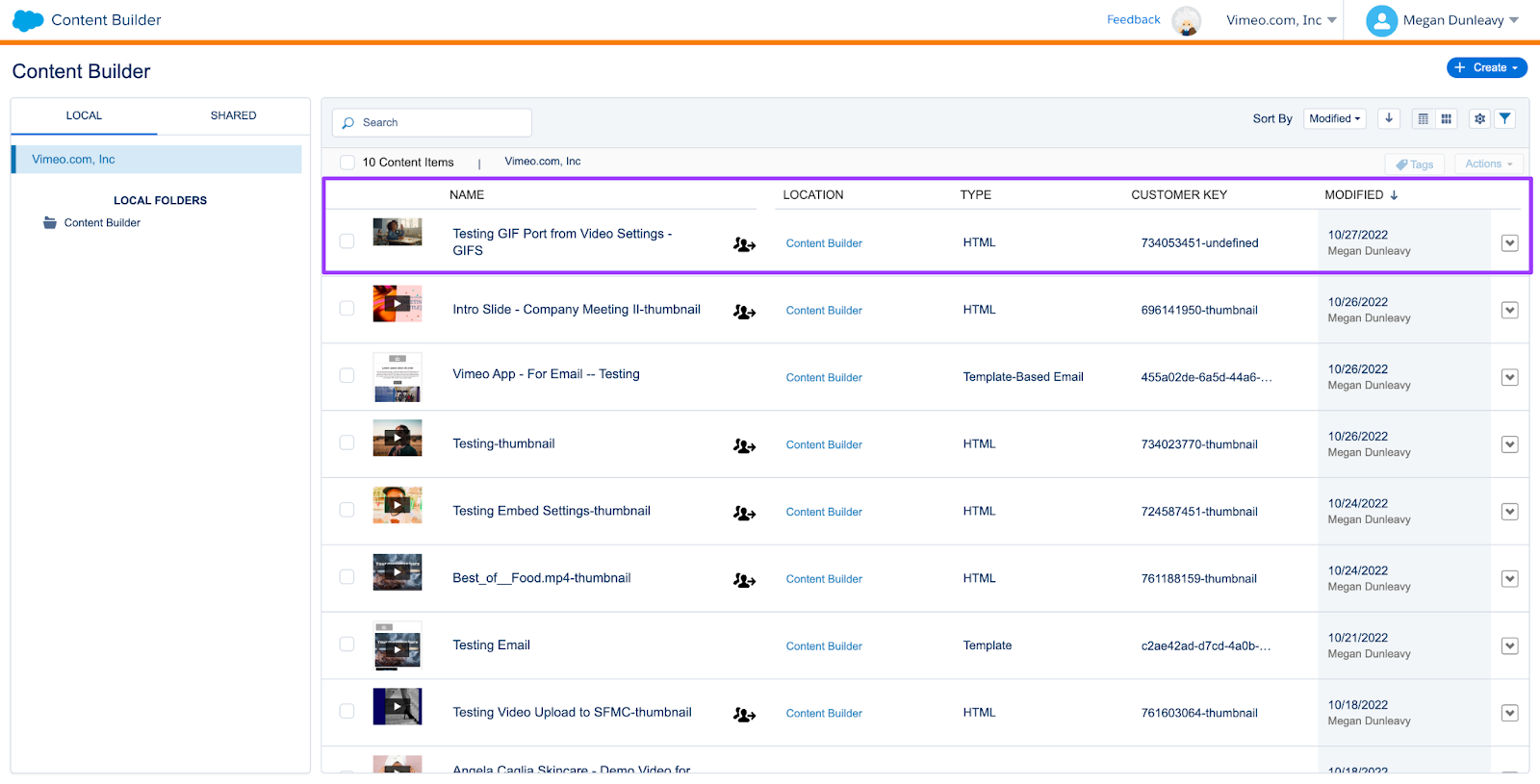The image size is (1540, 784).
Task: Open row menu for Vimeo App For Email
Action: (x=1510, y=378)
